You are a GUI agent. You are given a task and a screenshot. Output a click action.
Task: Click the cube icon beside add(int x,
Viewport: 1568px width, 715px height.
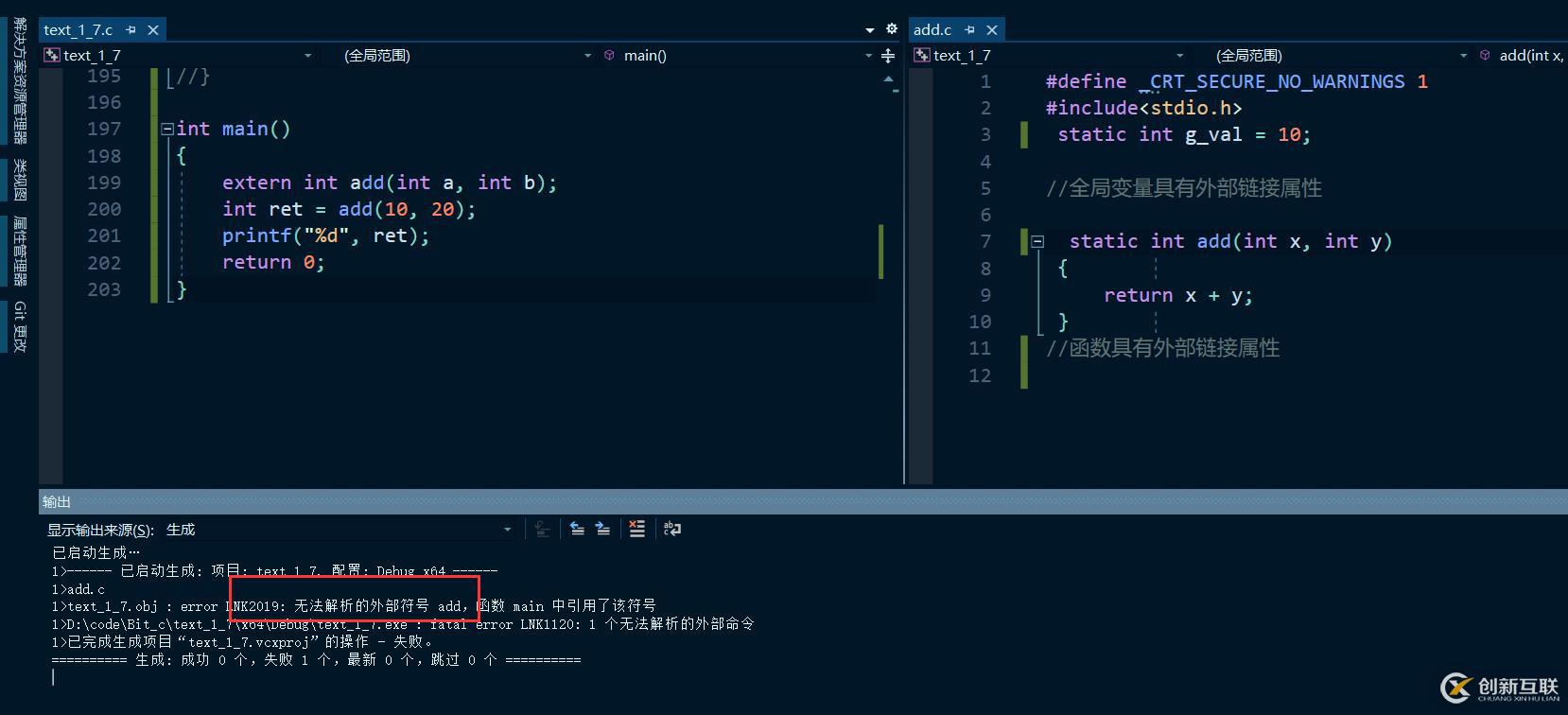pos(1485,56)
